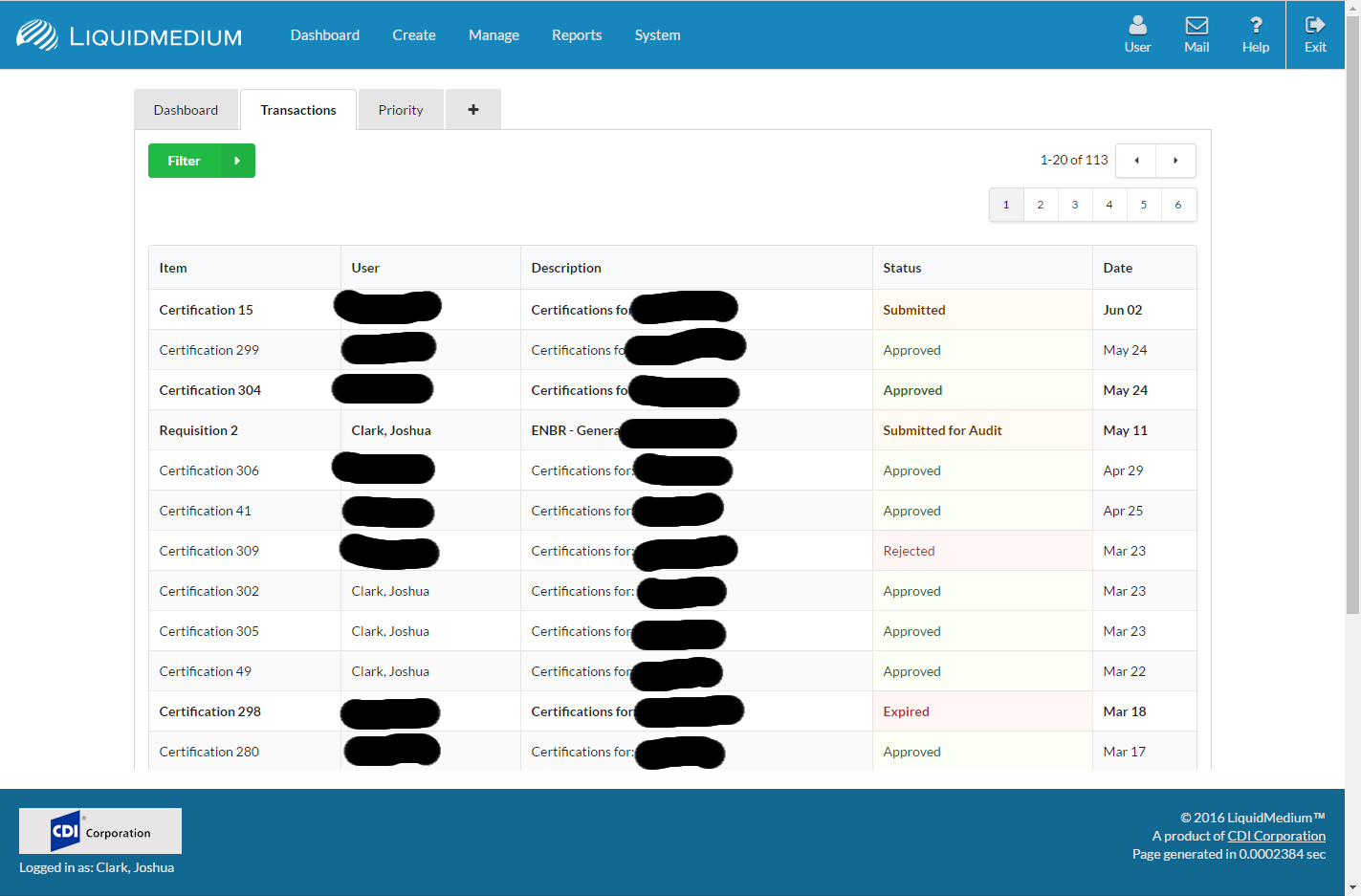Select page 6 in pagination

click(1178, 205)
